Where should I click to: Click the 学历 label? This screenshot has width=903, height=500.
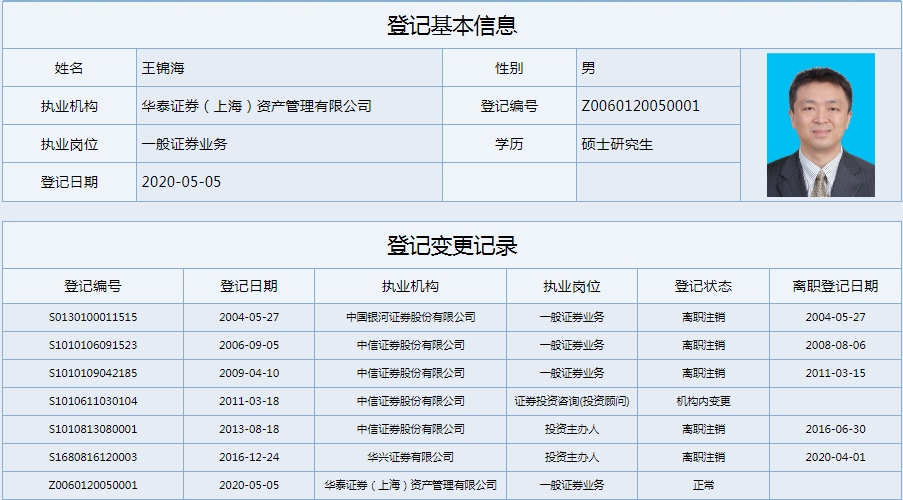click(x=509, y=144)
